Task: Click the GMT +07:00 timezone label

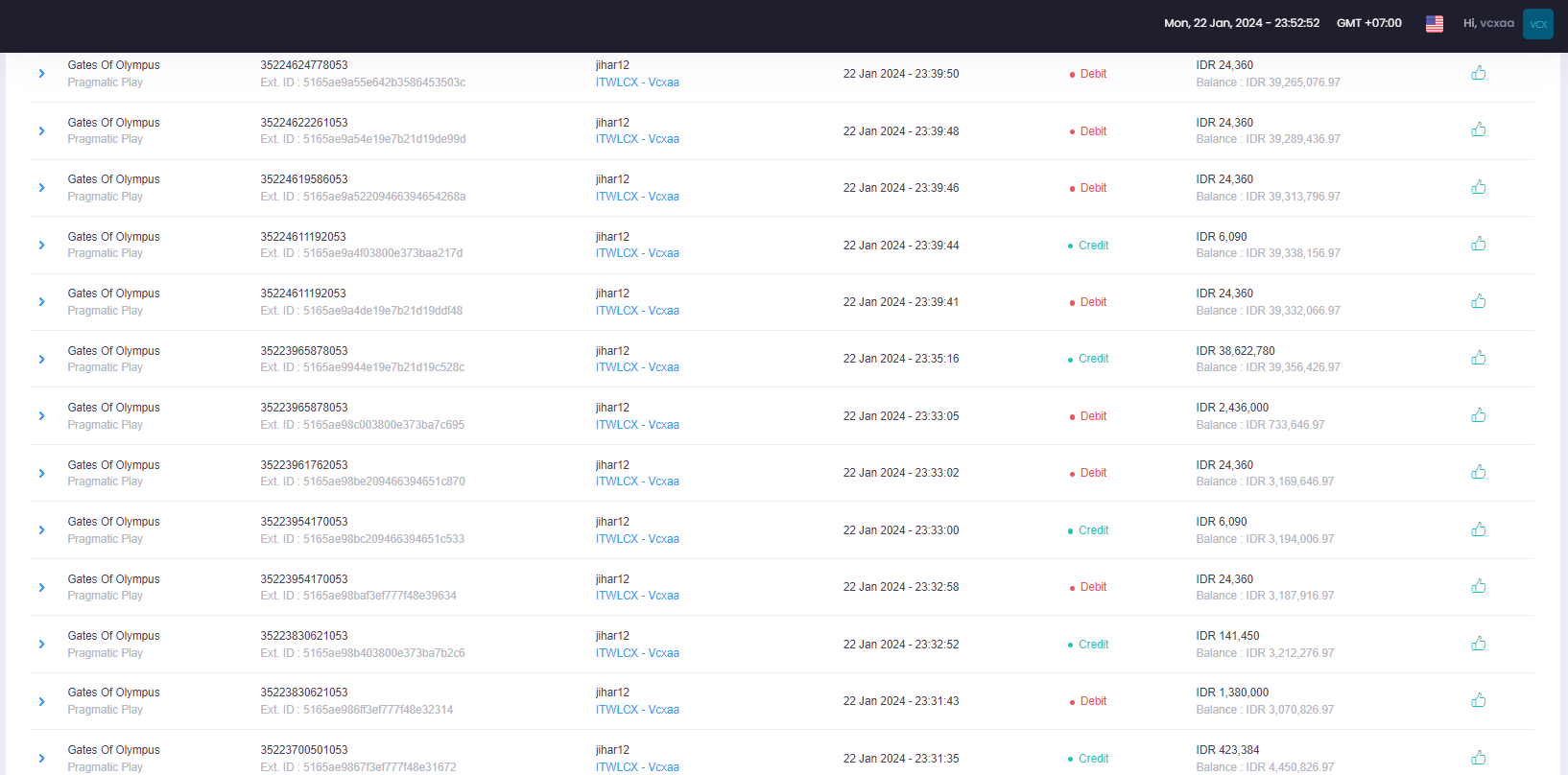Action: [x=1369, y=23]
